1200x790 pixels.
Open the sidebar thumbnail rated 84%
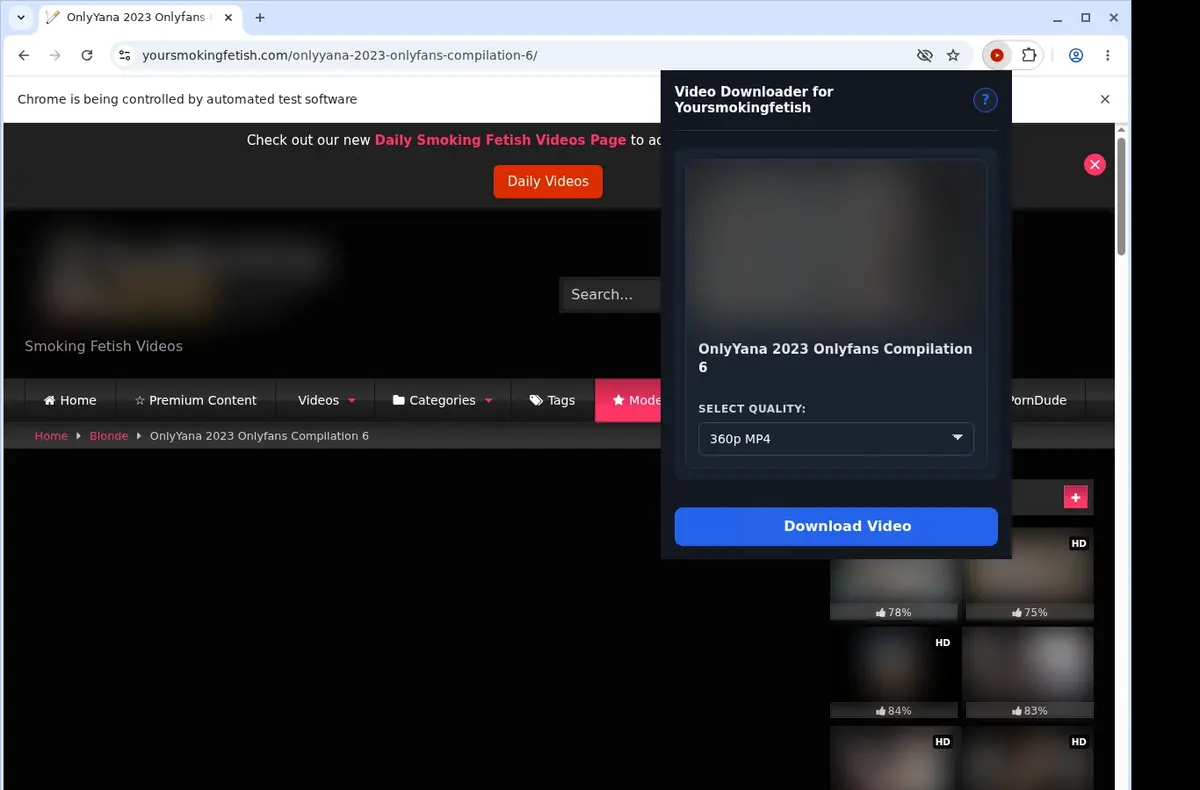click(x=895, y=673)
